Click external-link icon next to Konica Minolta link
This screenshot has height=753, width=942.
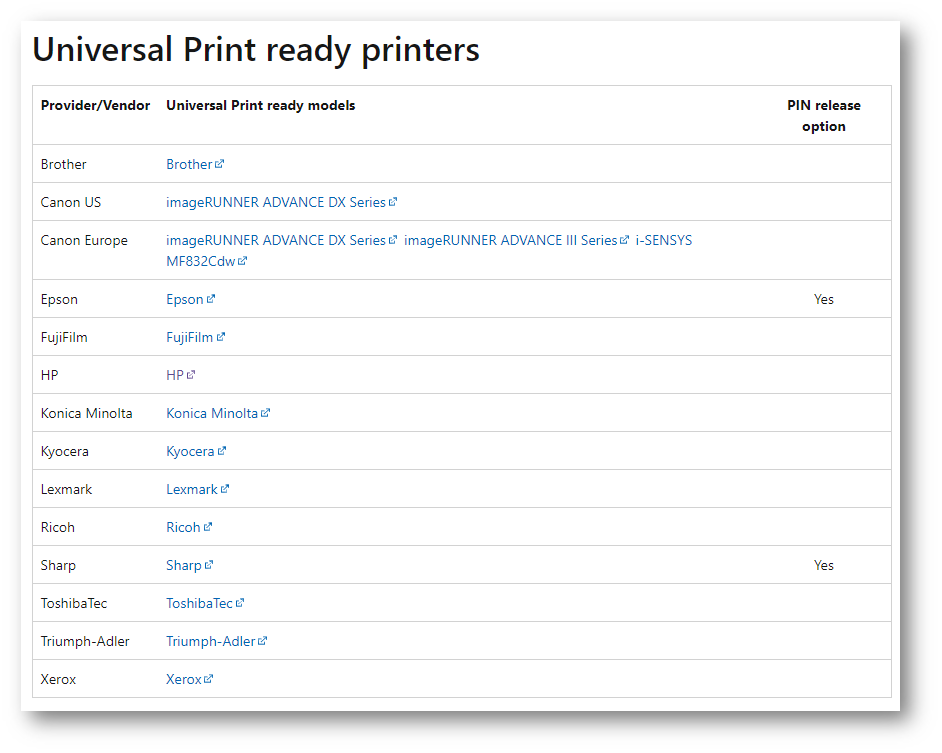[x=266, y=413]
